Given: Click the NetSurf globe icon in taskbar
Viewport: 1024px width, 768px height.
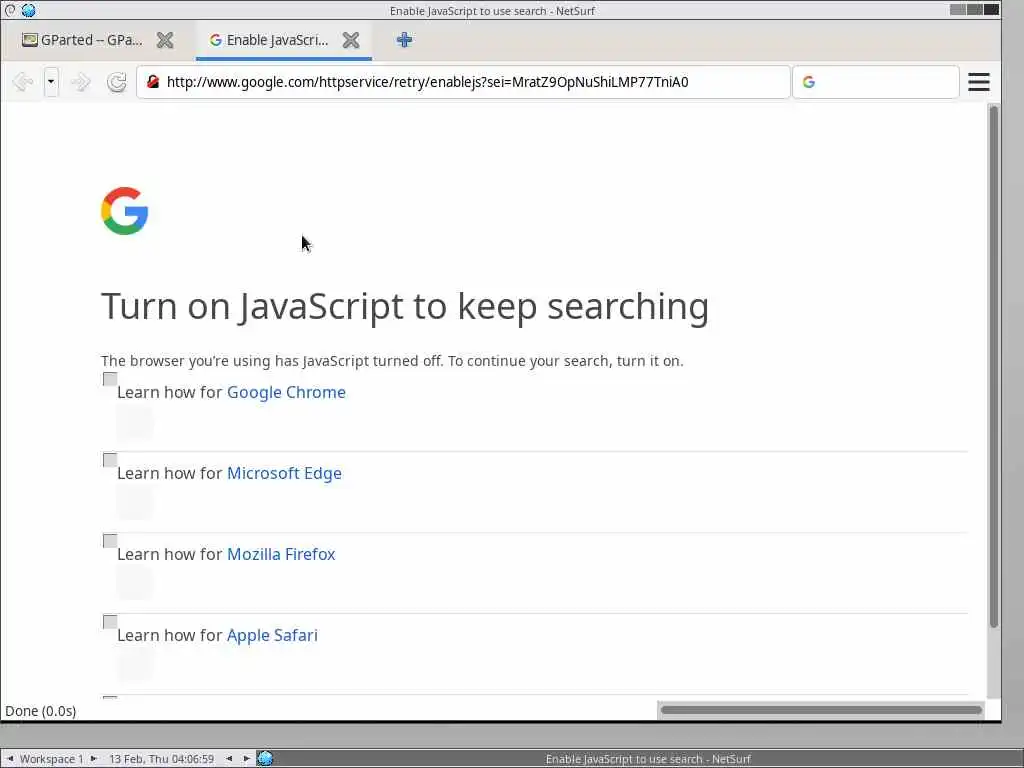Looking at the screenshot, I should (x=265, y=758).
